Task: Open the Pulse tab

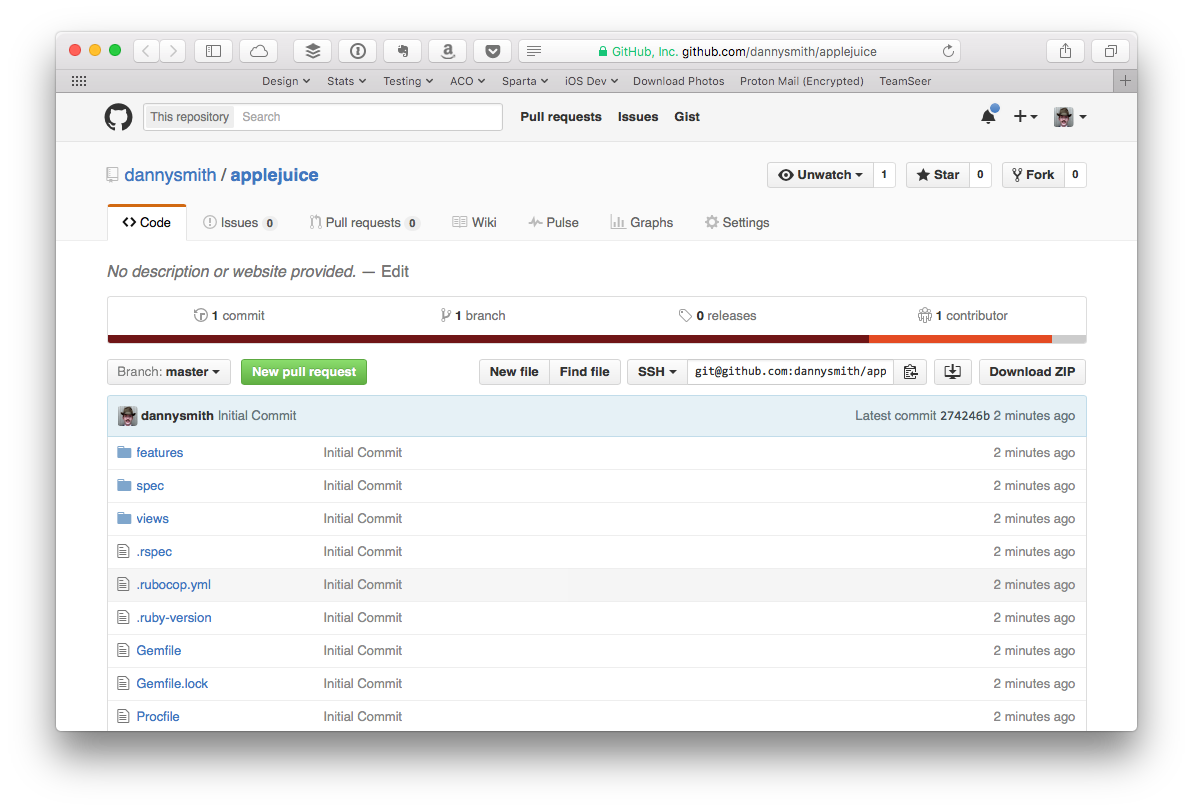Action: coord(554,223)
